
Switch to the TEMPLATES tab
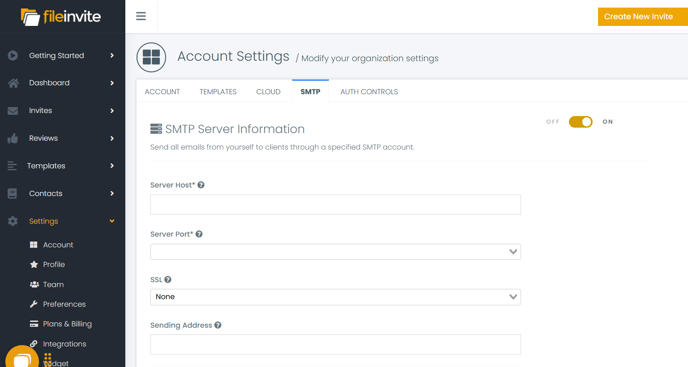point(218,91)
